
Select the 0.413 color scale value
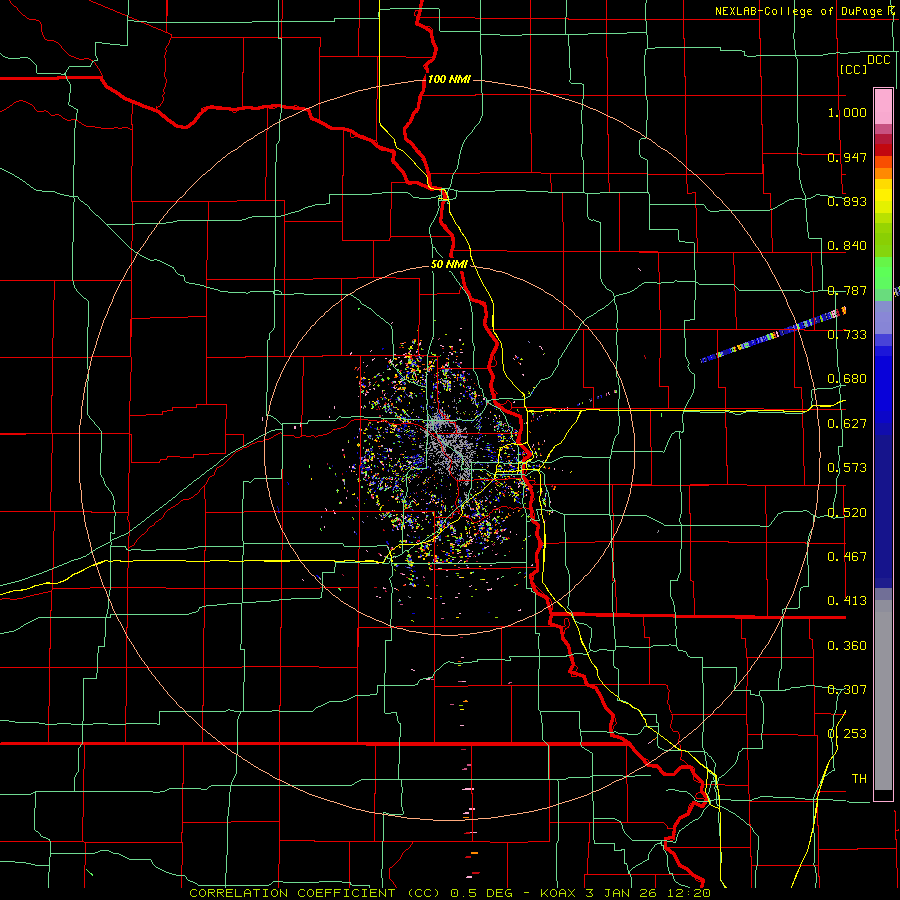(847, 601)
